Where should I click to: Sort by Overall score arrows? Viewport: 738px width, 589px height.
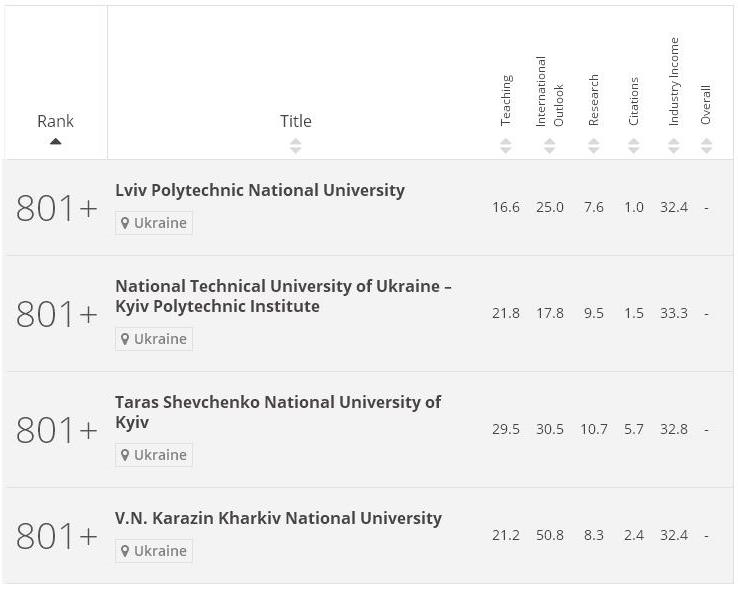point(706,146)
